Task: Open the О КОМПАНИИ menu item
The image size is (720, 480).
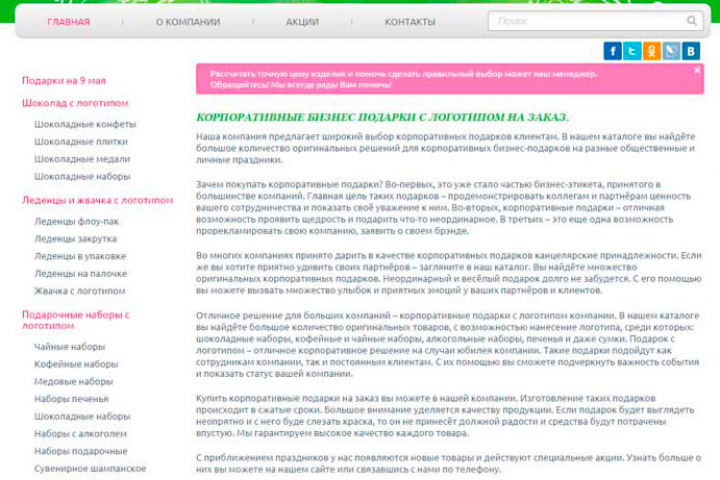Action: (188, 22)
